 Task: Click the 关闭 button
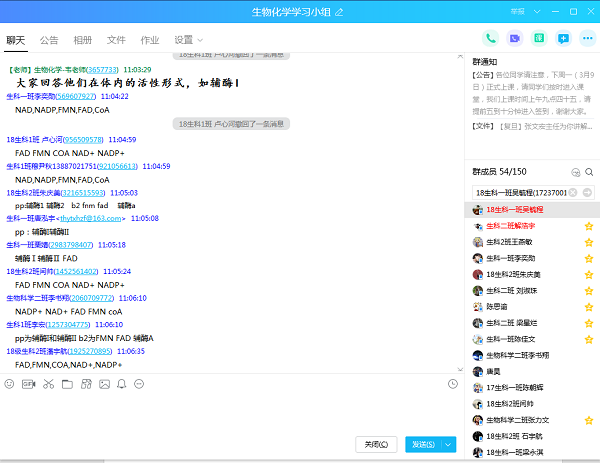(375, 444)
